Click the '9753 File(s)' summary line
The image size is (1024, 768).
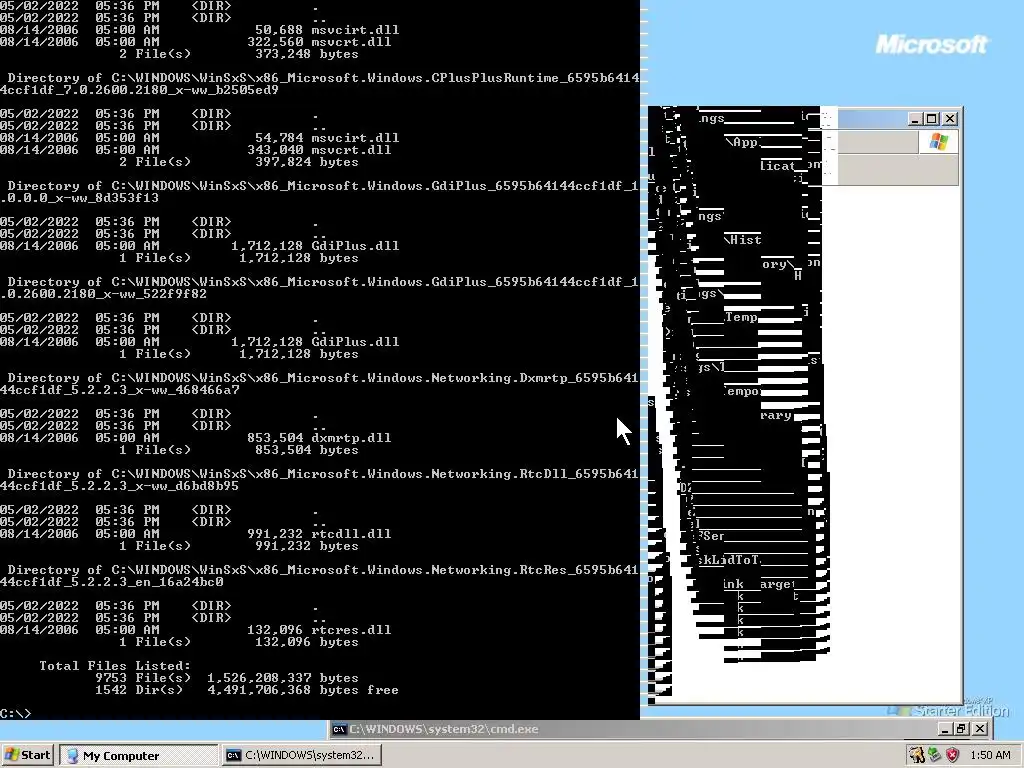tap(227, 678)
